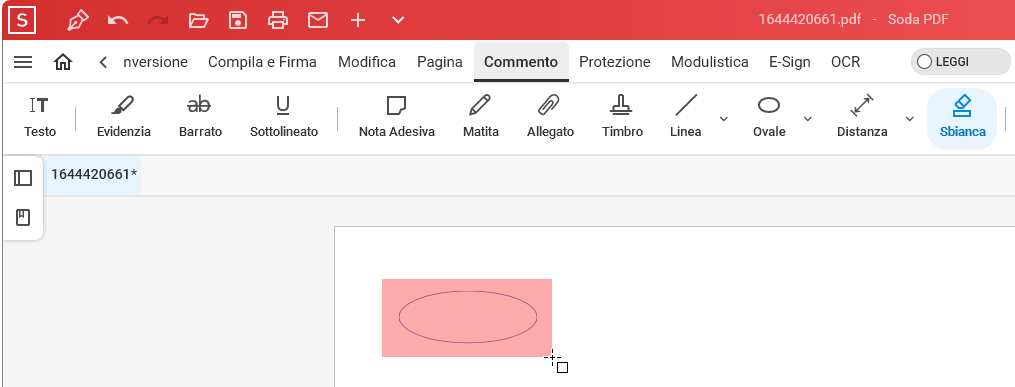Choose the Sottolineato underline tool
The height and width of the screenshot is (387, 1015).
point(284,116)
